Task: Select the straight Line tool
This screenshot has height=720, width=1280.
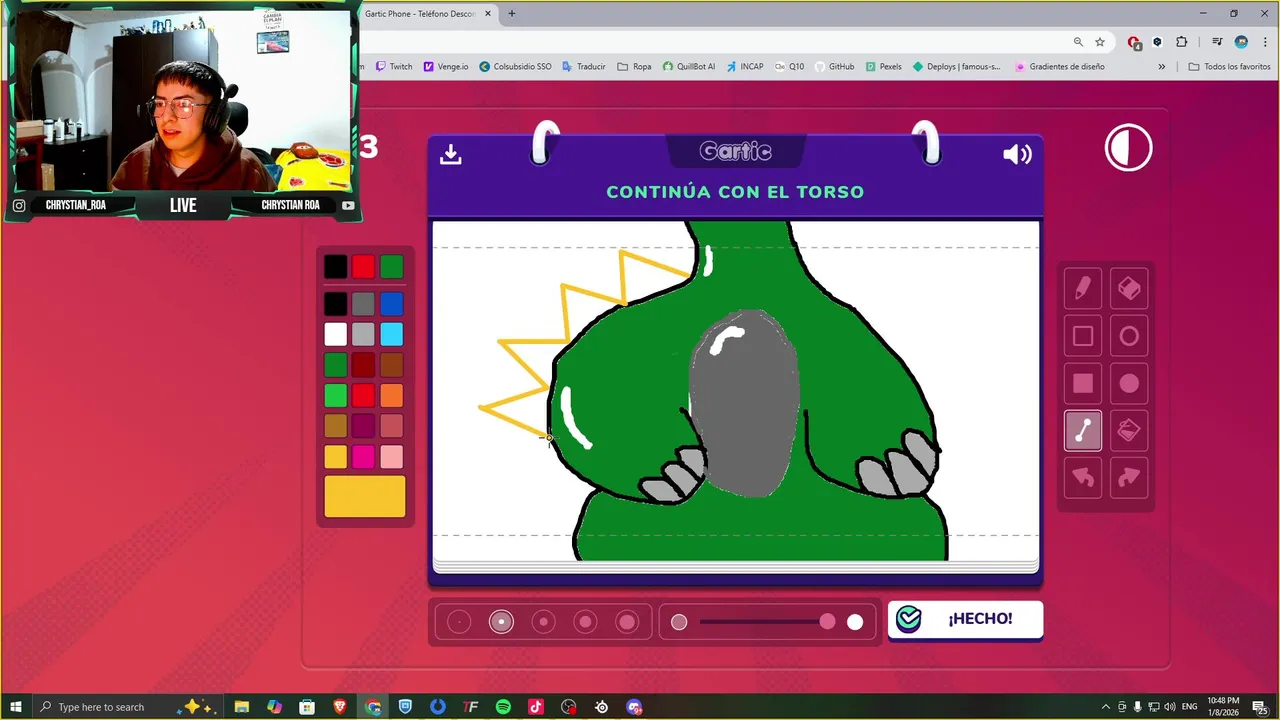Action: tap(1083, 431)
